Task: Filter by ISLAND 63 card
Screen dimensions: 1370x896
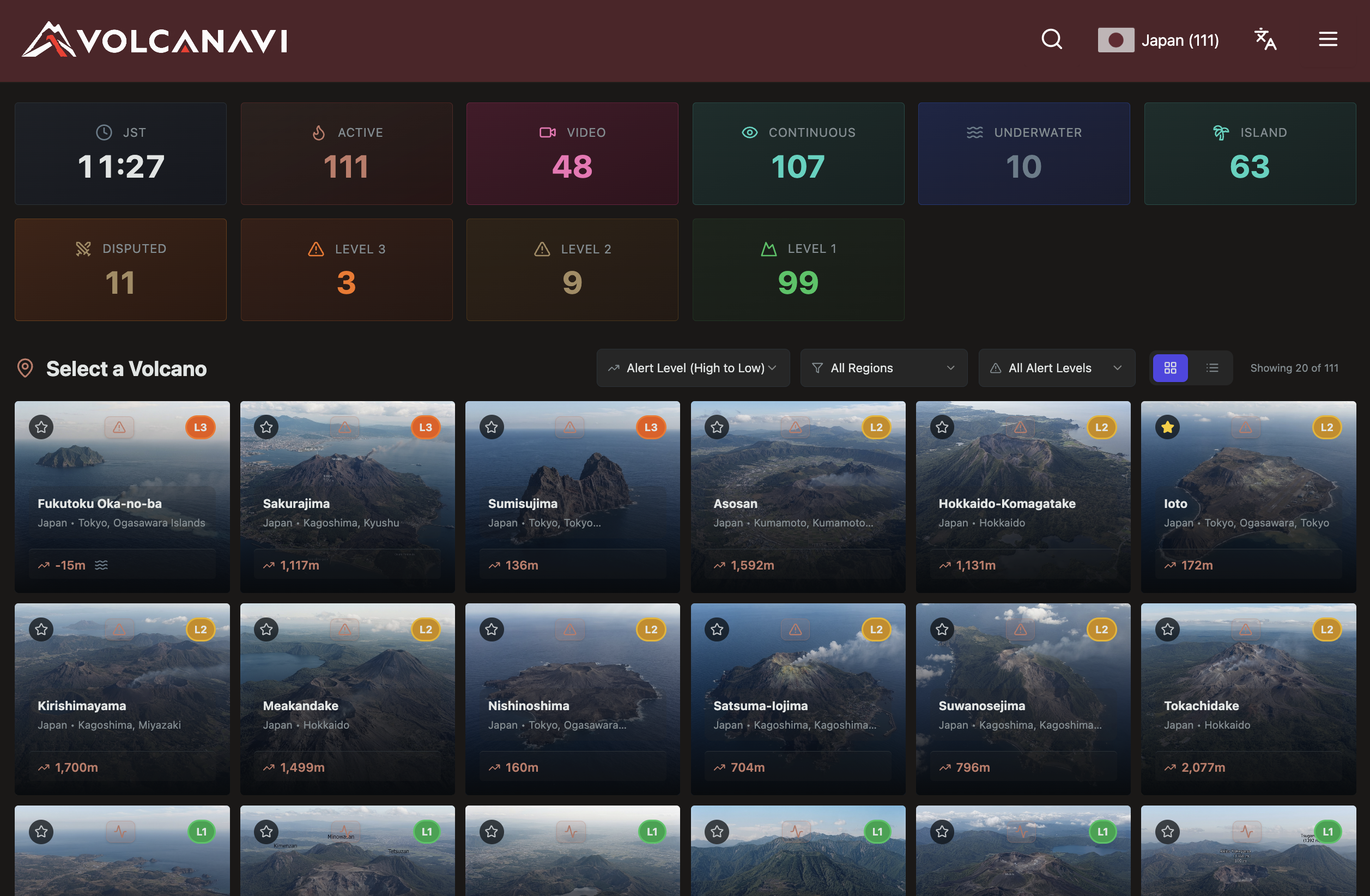Action: (1250, 154)
